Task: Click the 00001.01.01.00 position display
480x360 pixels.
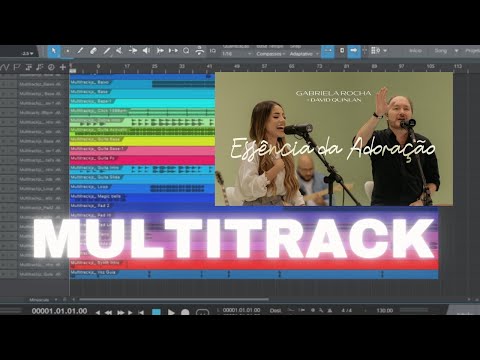Action: [59, 311]
